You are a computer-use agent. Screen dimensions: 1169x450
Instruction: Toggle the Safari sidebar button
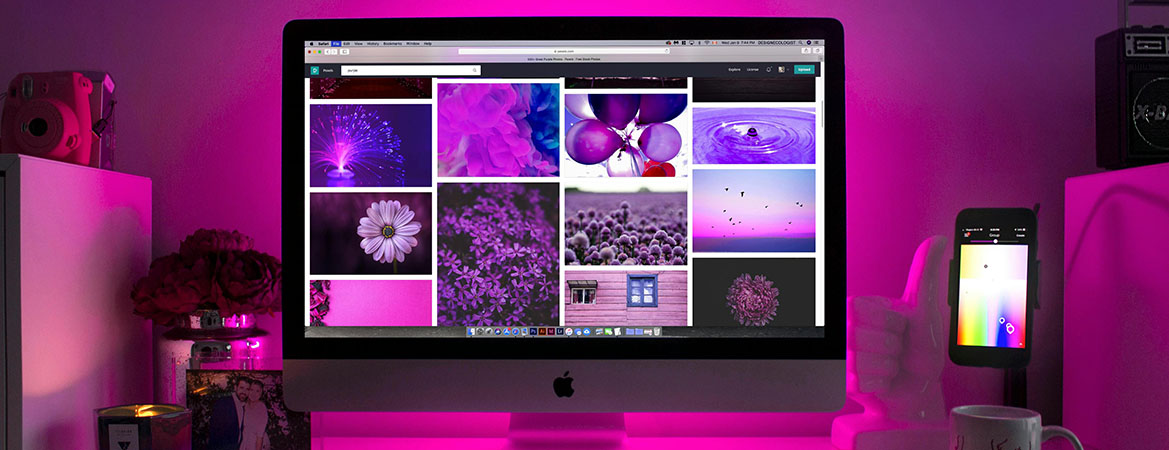point(344,52)
